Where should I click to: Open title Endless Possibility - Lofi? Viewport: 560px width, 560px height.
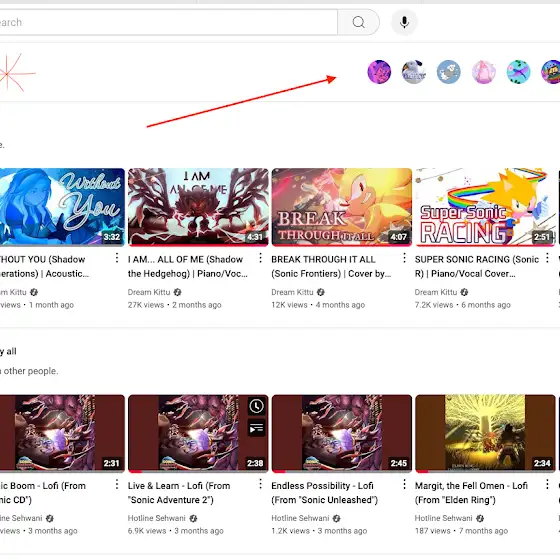tap(324, 493)
